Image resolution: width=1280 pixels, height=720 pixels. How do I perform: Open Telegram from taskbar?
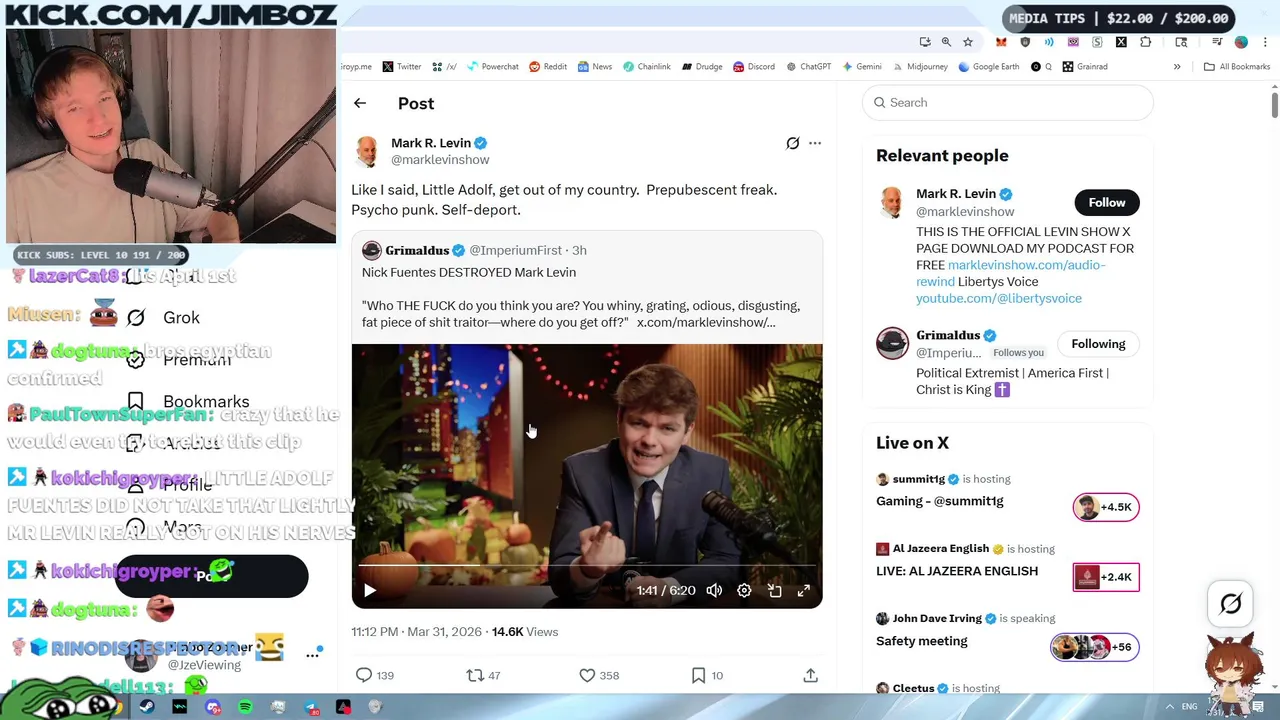(x=311, y=707)
